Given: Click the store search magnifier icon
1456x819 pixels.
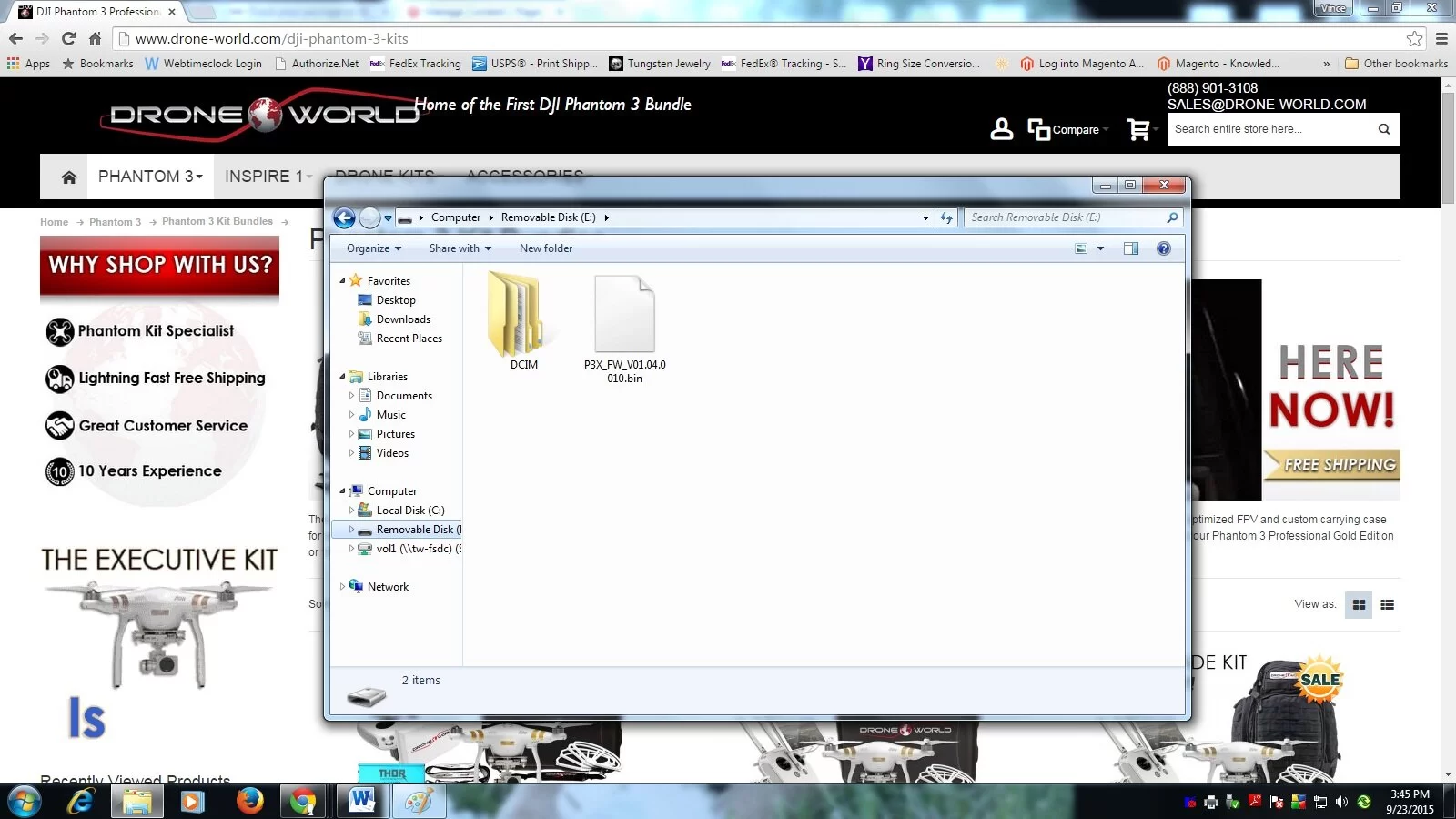Looking at the screenshot, I should click(1384, 129).
